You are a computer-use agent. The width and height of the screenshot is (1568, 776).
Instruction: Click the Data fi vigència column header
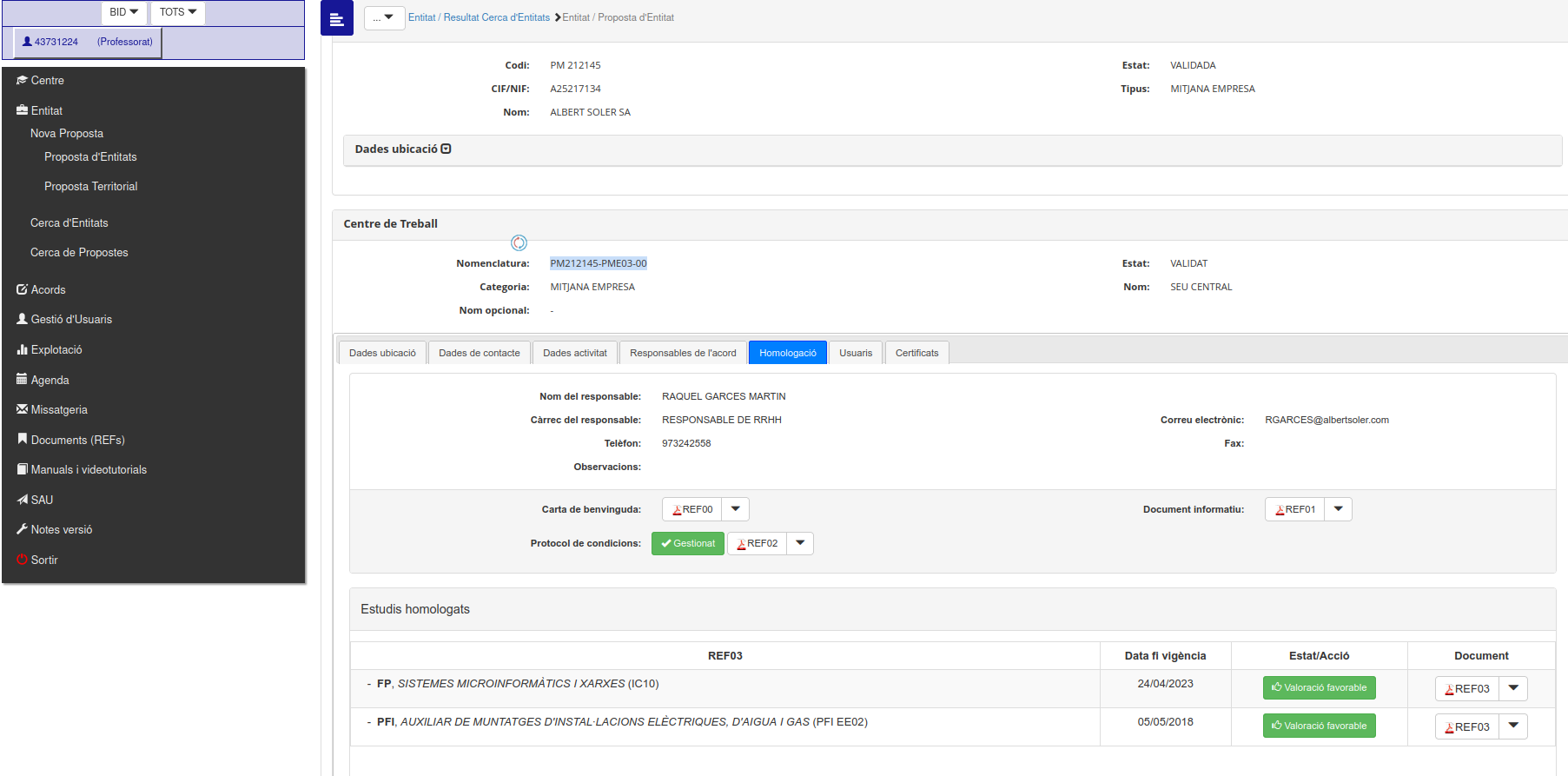coord(1165,656)
